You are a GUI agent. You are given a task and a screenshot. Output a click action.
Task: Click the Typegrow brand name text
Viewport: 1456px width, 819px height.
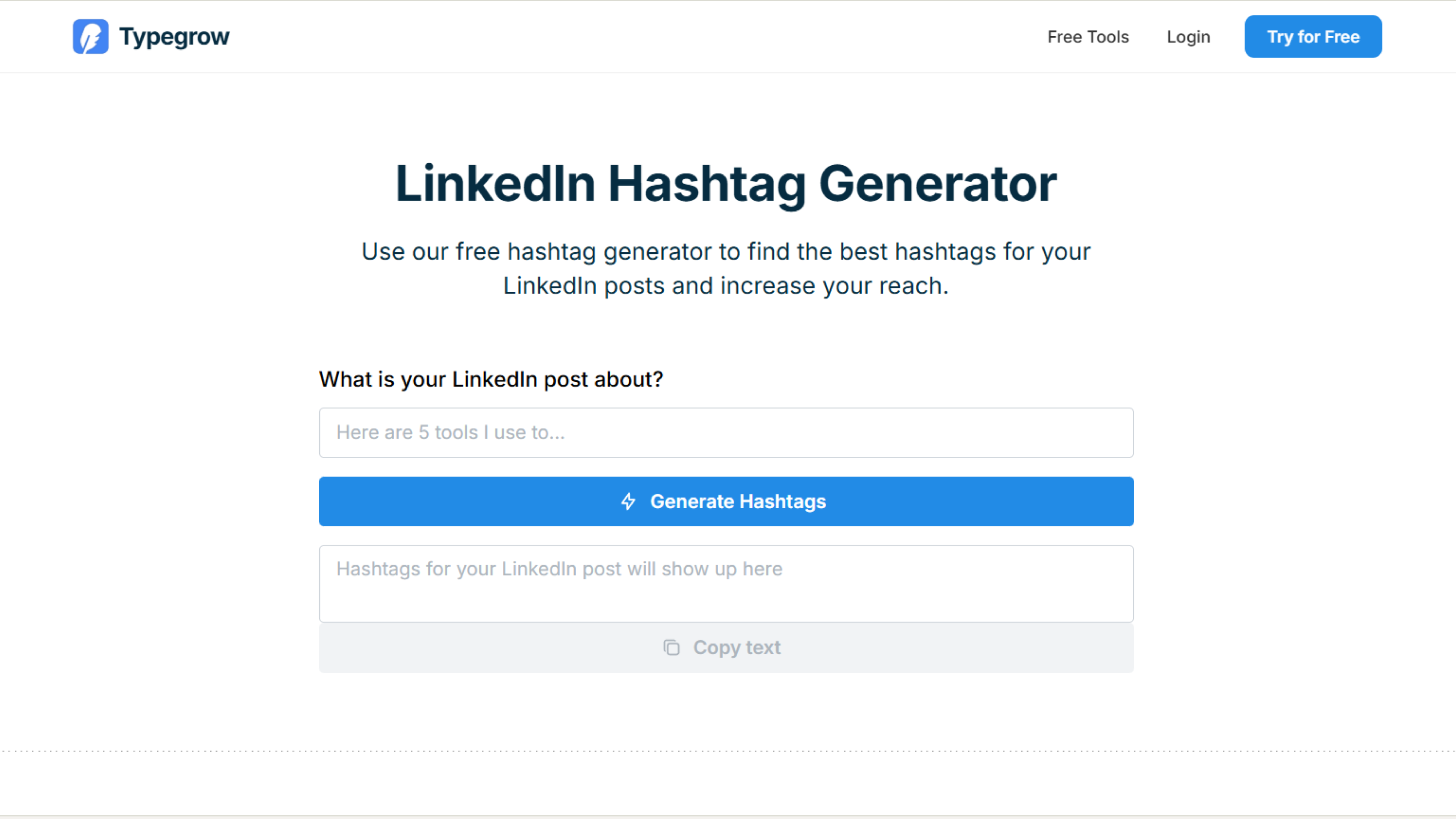tap(174, 37)
